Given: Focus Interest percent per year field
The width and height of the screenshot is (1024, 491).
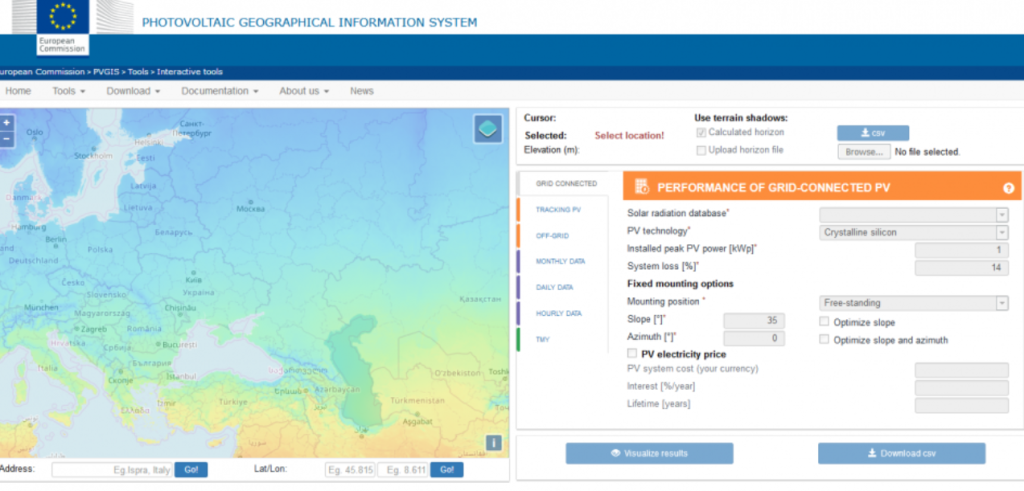Looking at the screenshot, I should coord(961,388).
